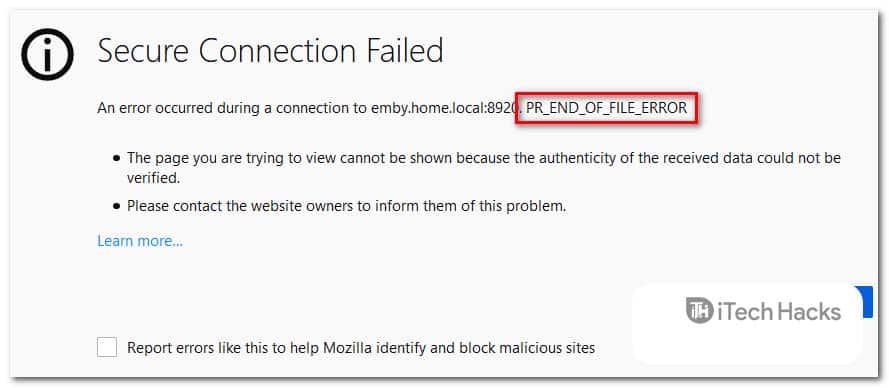Click the 'Report errors like this' label text

click(x=361, y=348)
